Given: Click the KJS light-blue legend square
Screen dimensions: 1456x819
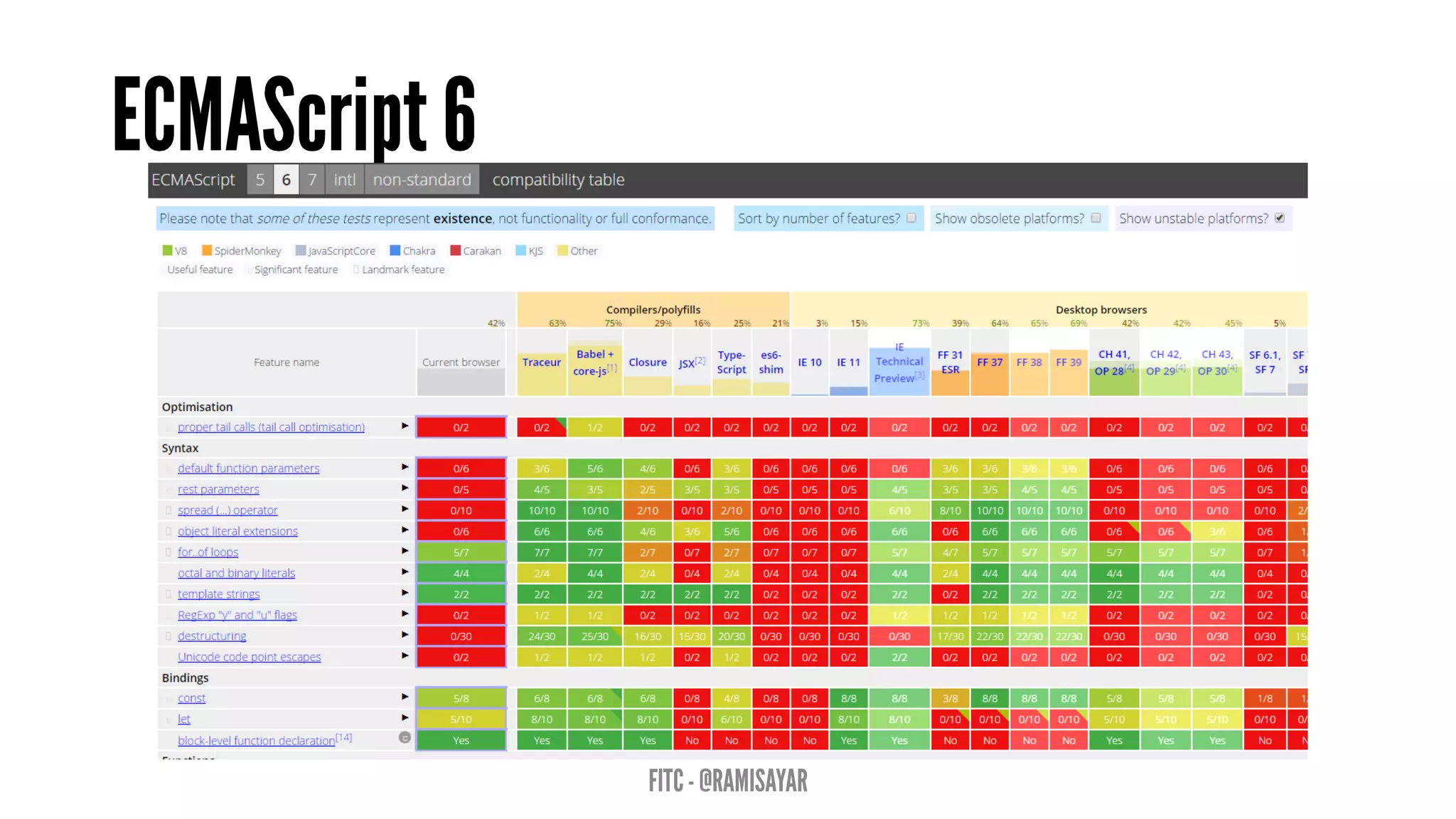Looking at the screenshot, I should click(x=520, y=250).
